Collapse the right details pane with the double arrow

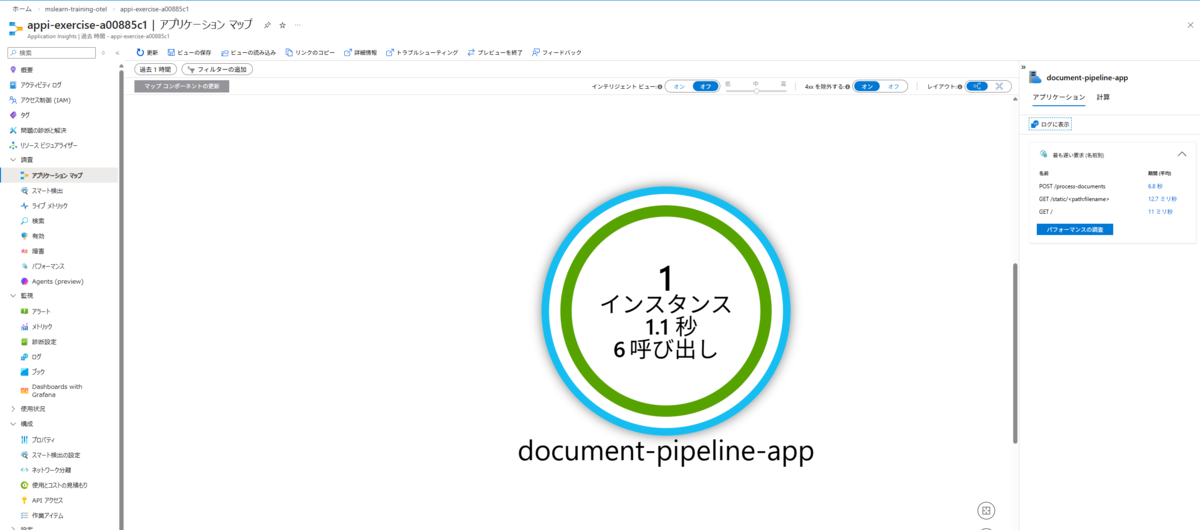coord(1023,68)
